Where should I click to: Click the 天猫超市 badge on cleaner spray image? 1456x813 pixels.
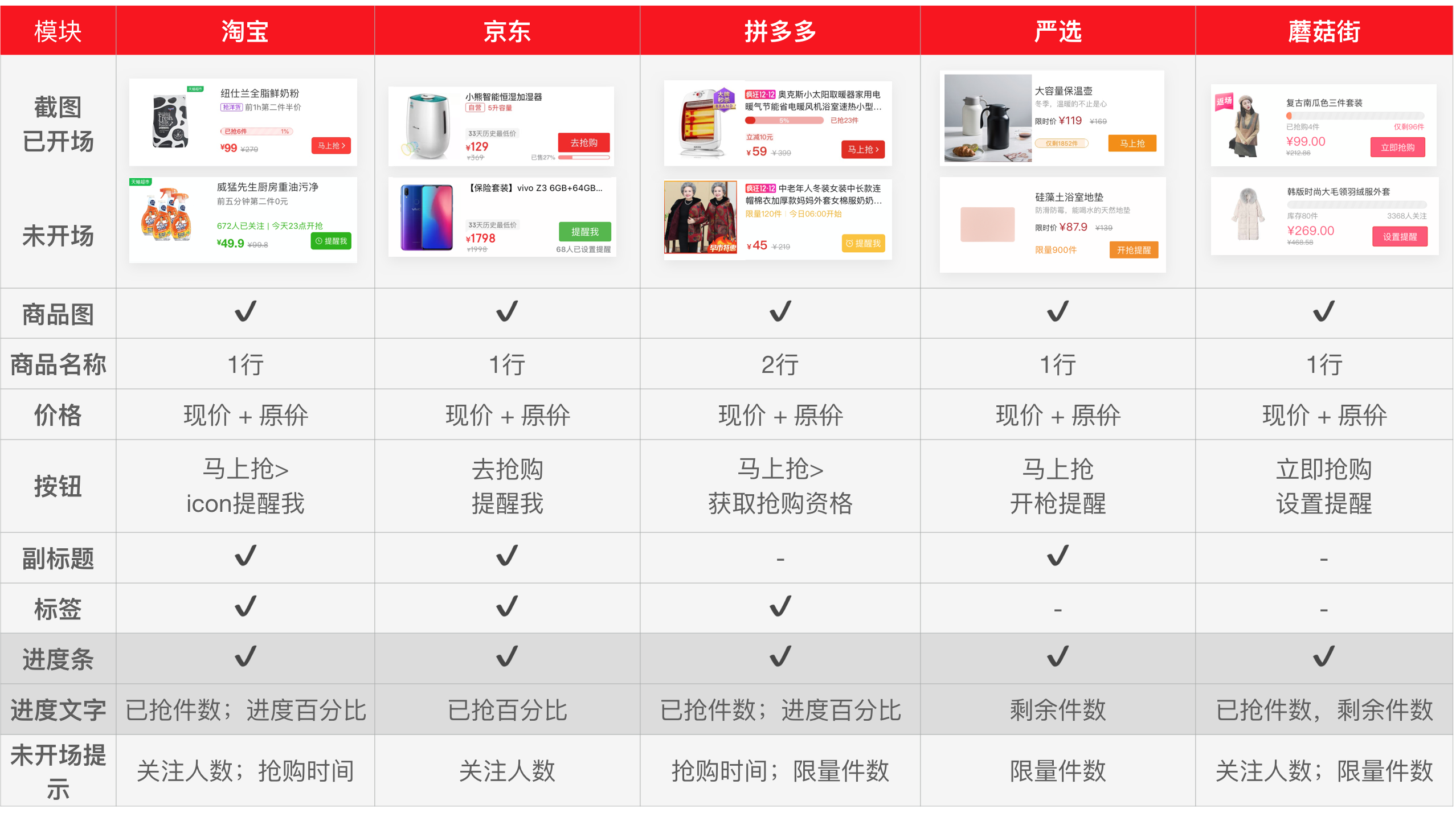[x=140, y=182]
